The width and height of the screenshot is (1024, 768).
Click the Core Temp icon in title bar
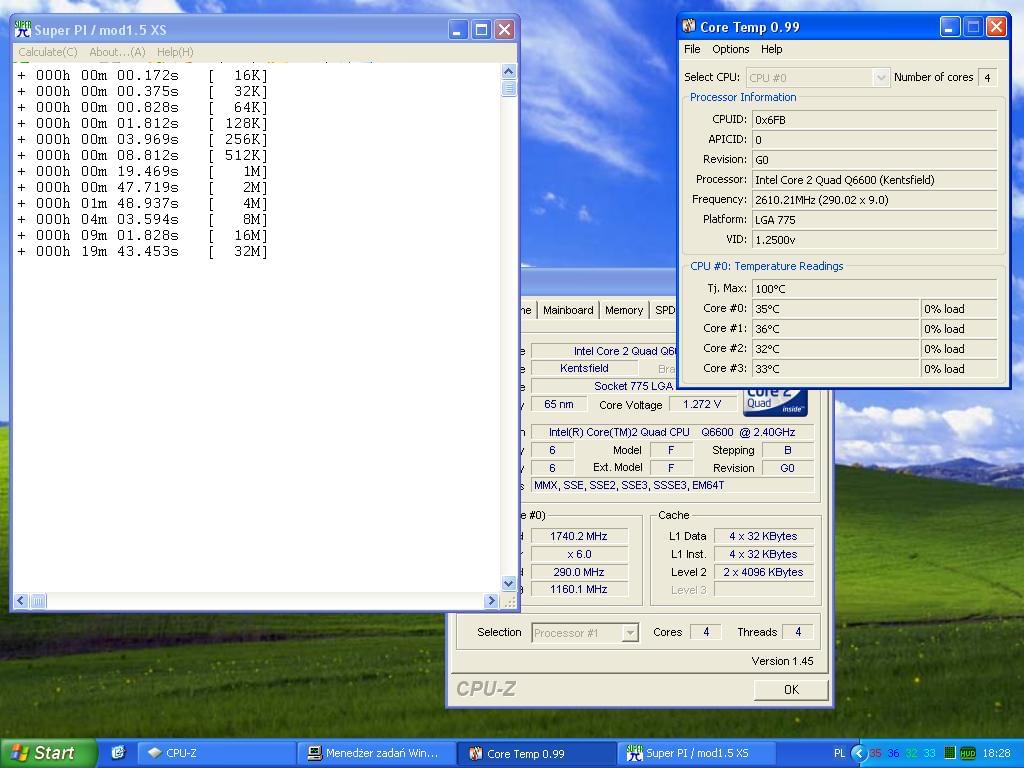(x=689, y=27)
